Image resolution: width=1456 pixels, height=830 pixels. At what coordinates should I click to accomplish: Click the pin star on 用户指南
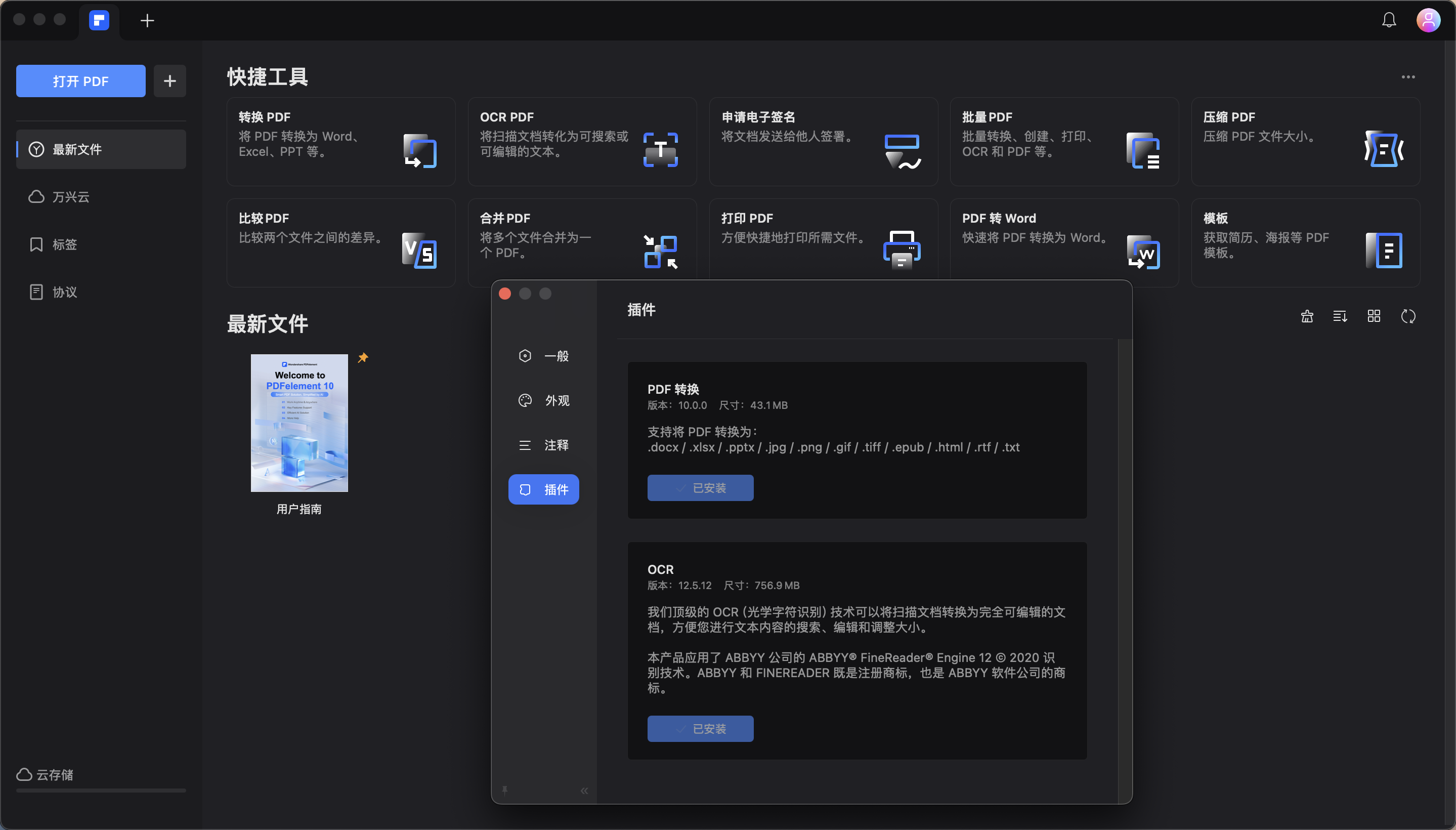click(x=363, y=357)
